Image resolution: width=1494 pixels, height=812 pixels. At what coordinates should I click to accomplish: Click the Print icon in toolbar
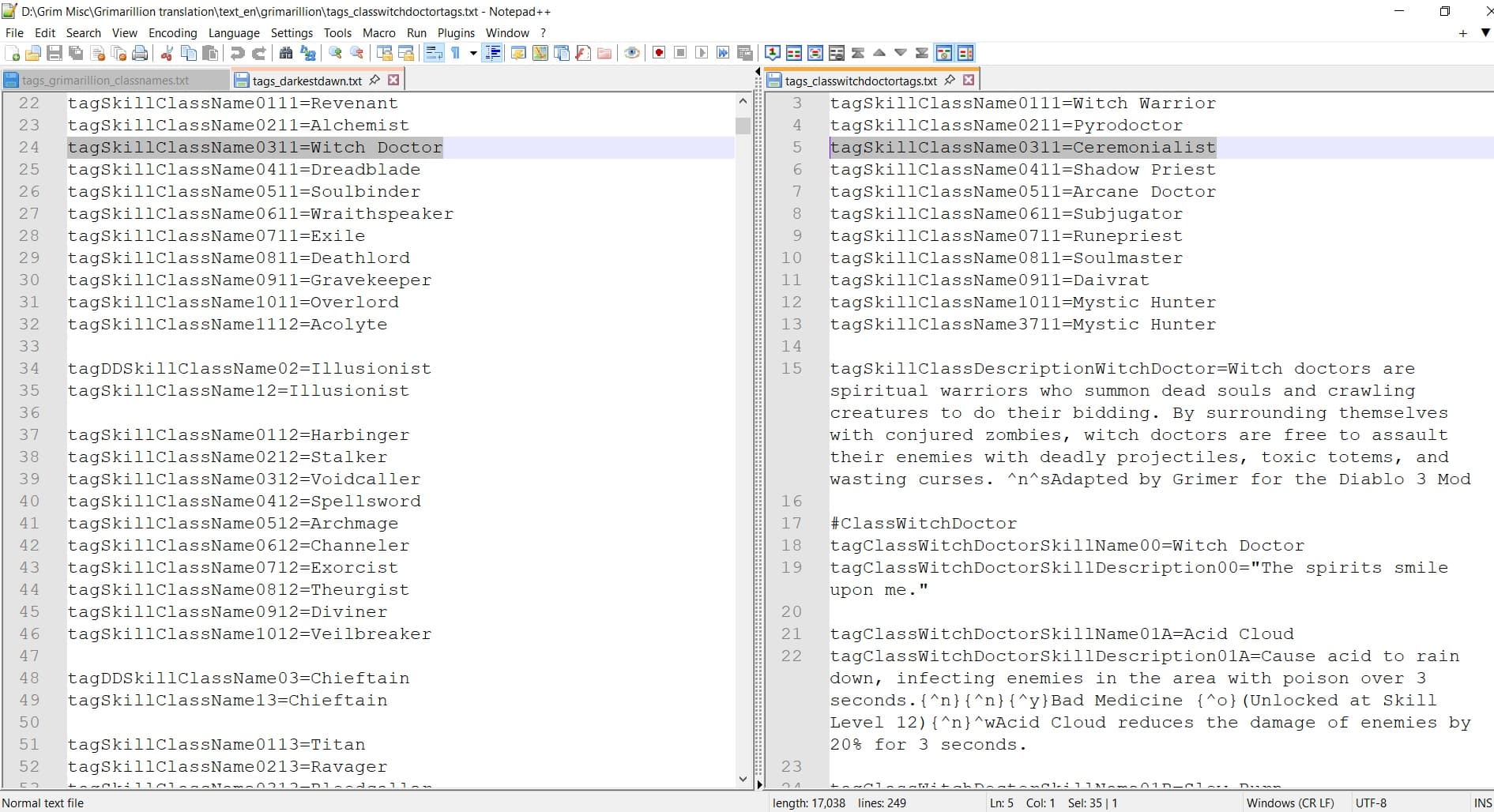140,53
